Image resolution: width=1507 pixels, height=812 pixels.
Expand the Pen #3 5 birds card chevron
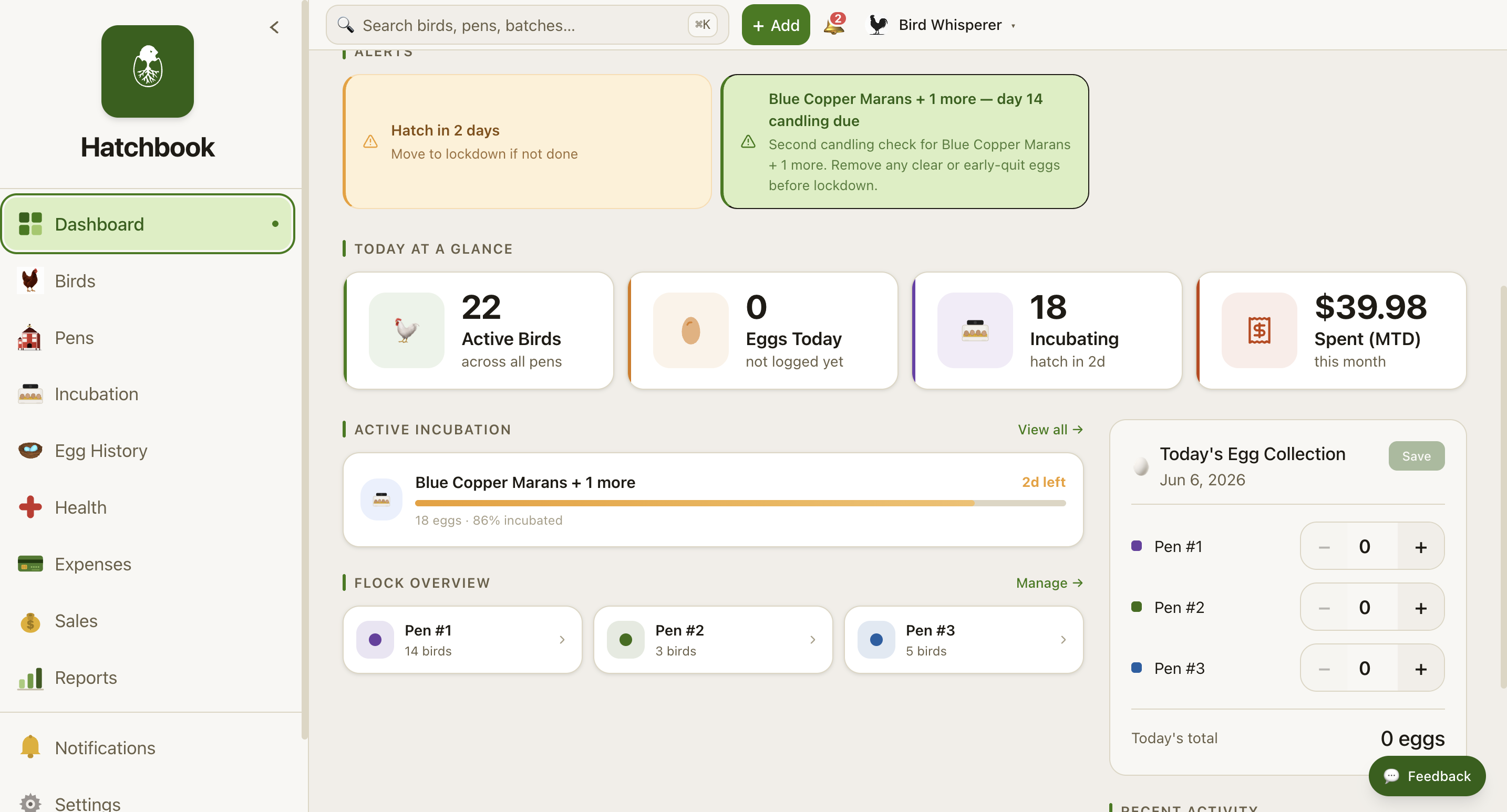click(1063, 640)
